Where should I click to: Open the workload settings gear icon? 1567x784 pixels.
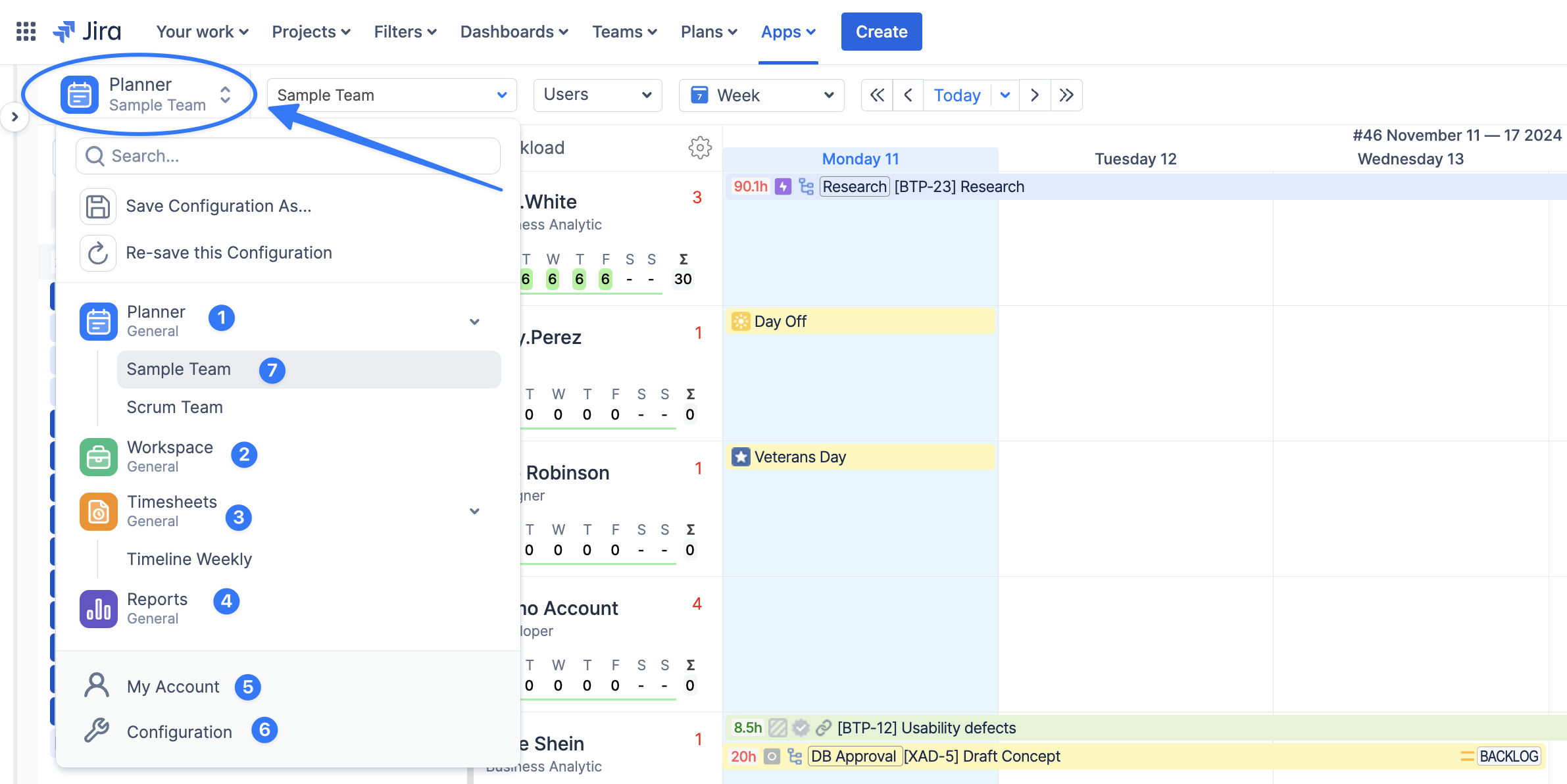click(700, 147)
